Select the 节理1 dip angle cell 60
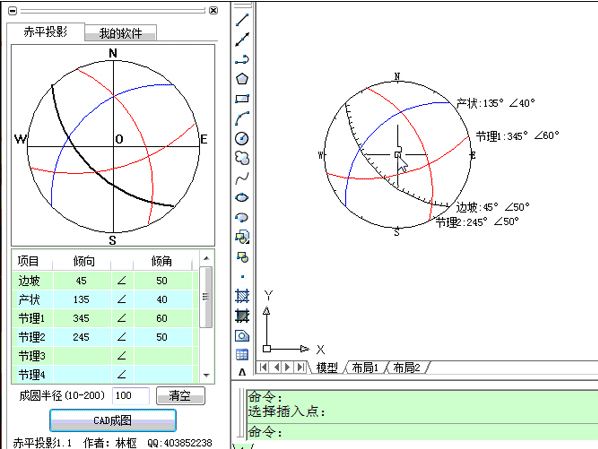Image resolution: width=598 pixels, height=449 pixels. pos(162,318)
